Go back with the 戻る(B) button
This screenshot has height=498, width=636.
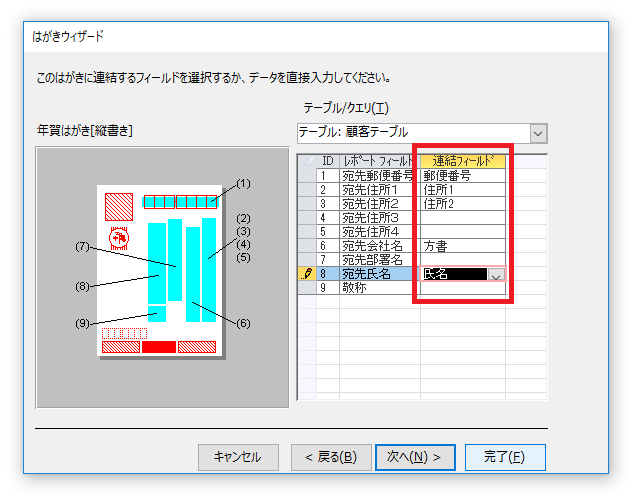[331, 457]
